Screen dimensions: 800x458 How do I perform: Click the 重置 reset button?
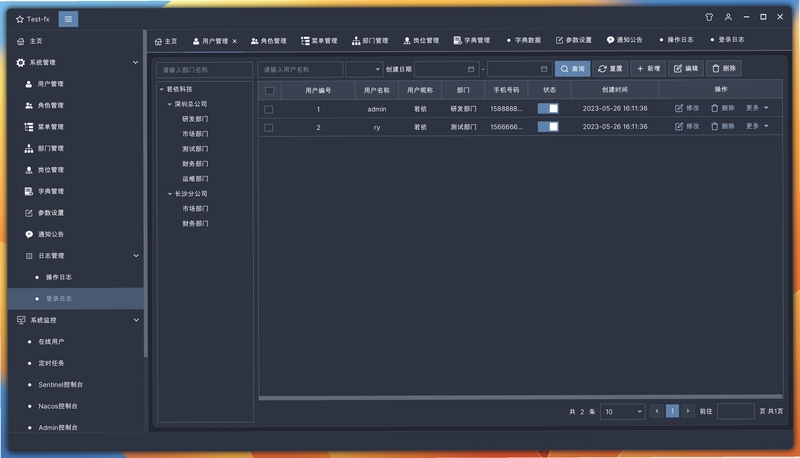[x=610, y=68]
